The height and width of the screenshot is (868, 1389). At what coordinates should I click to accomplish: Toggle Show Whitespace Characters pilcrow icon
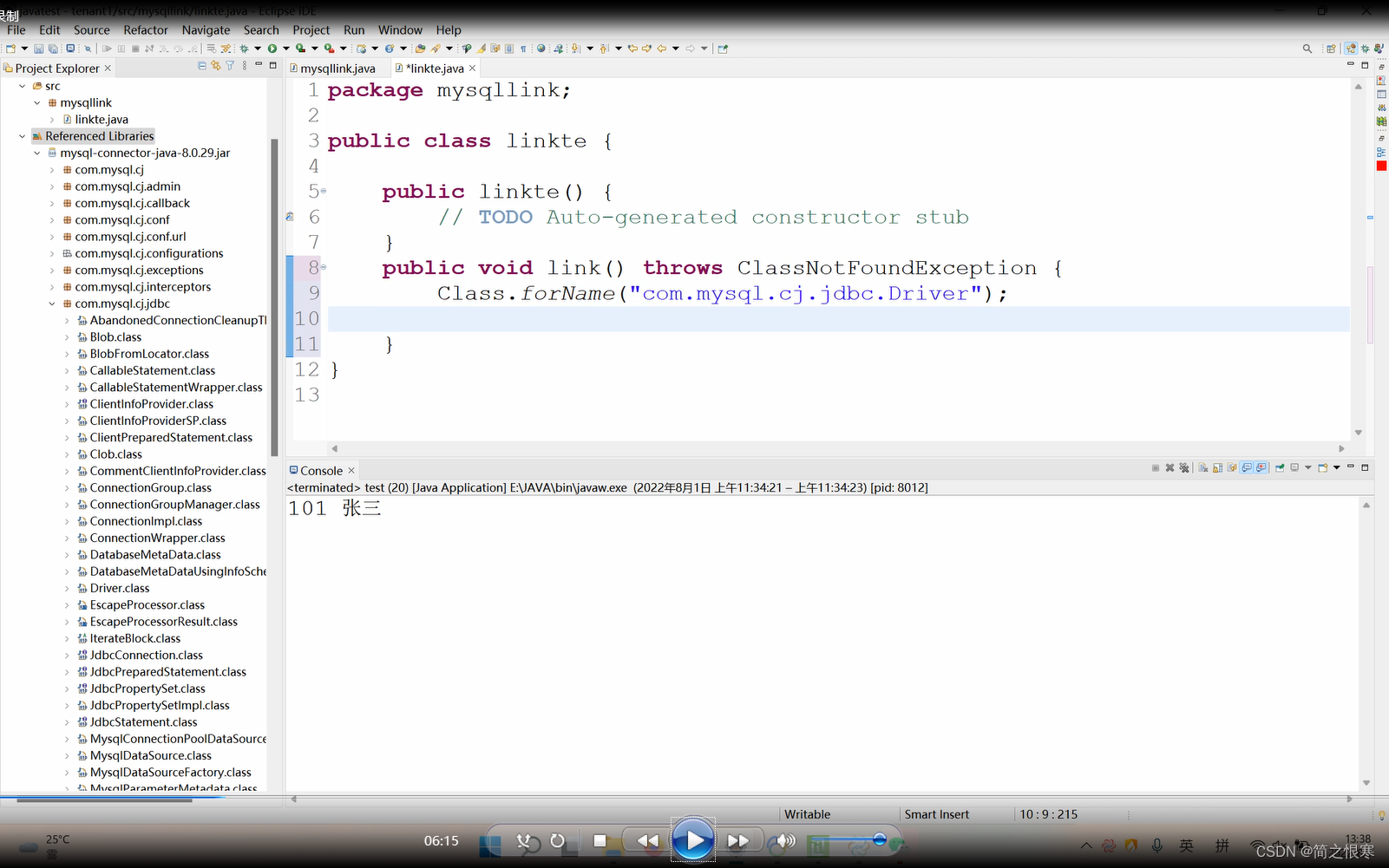pos(523,49)
